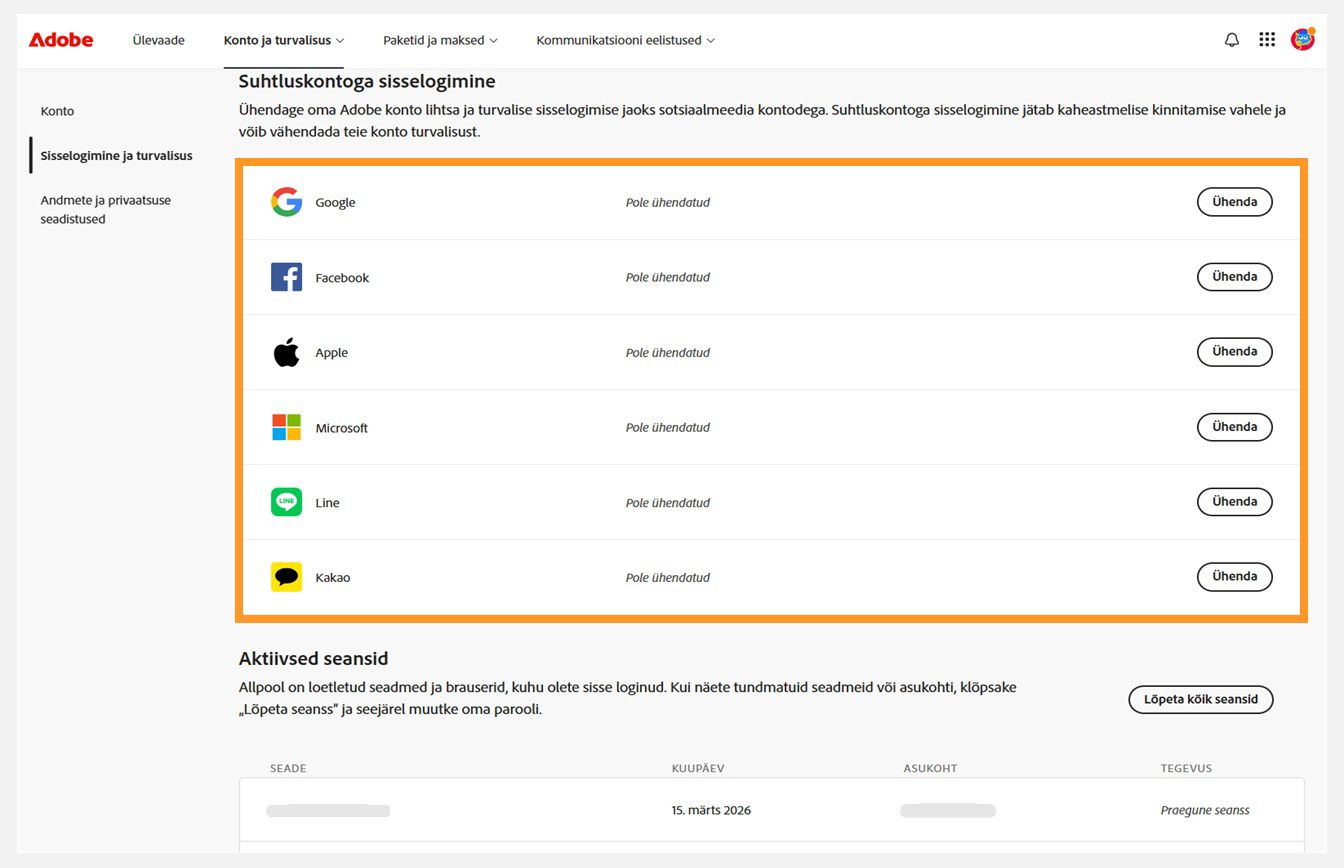Expand the Konto ja turvalisus dropdown
Screen dimensions: 1344x868
(x=284, y=40)
